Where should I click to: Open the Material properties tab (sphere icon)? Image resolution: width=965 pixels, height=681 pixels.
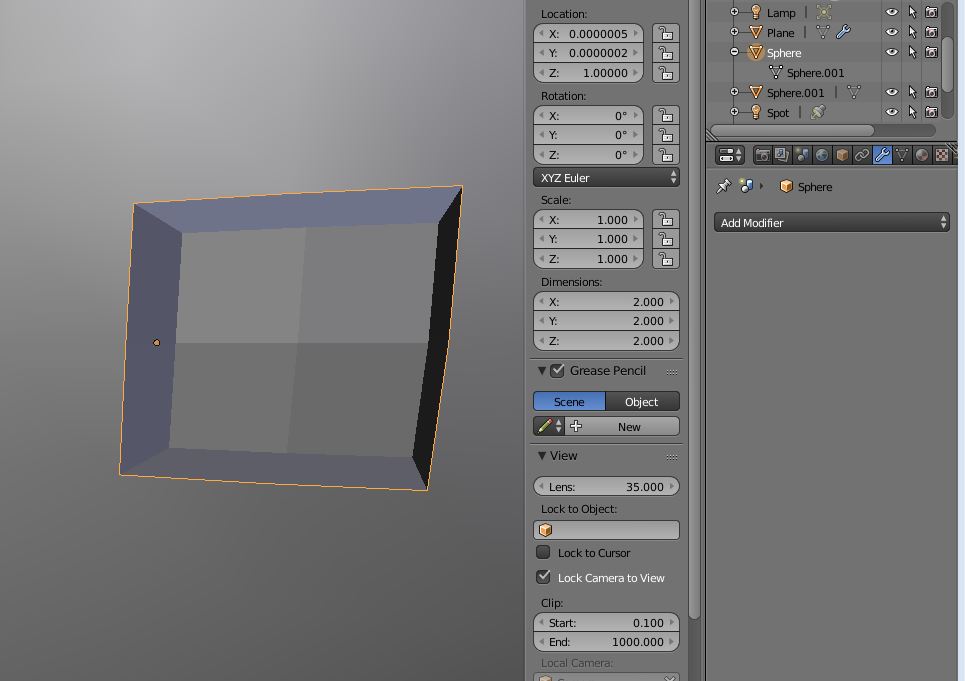click(921, 155)
